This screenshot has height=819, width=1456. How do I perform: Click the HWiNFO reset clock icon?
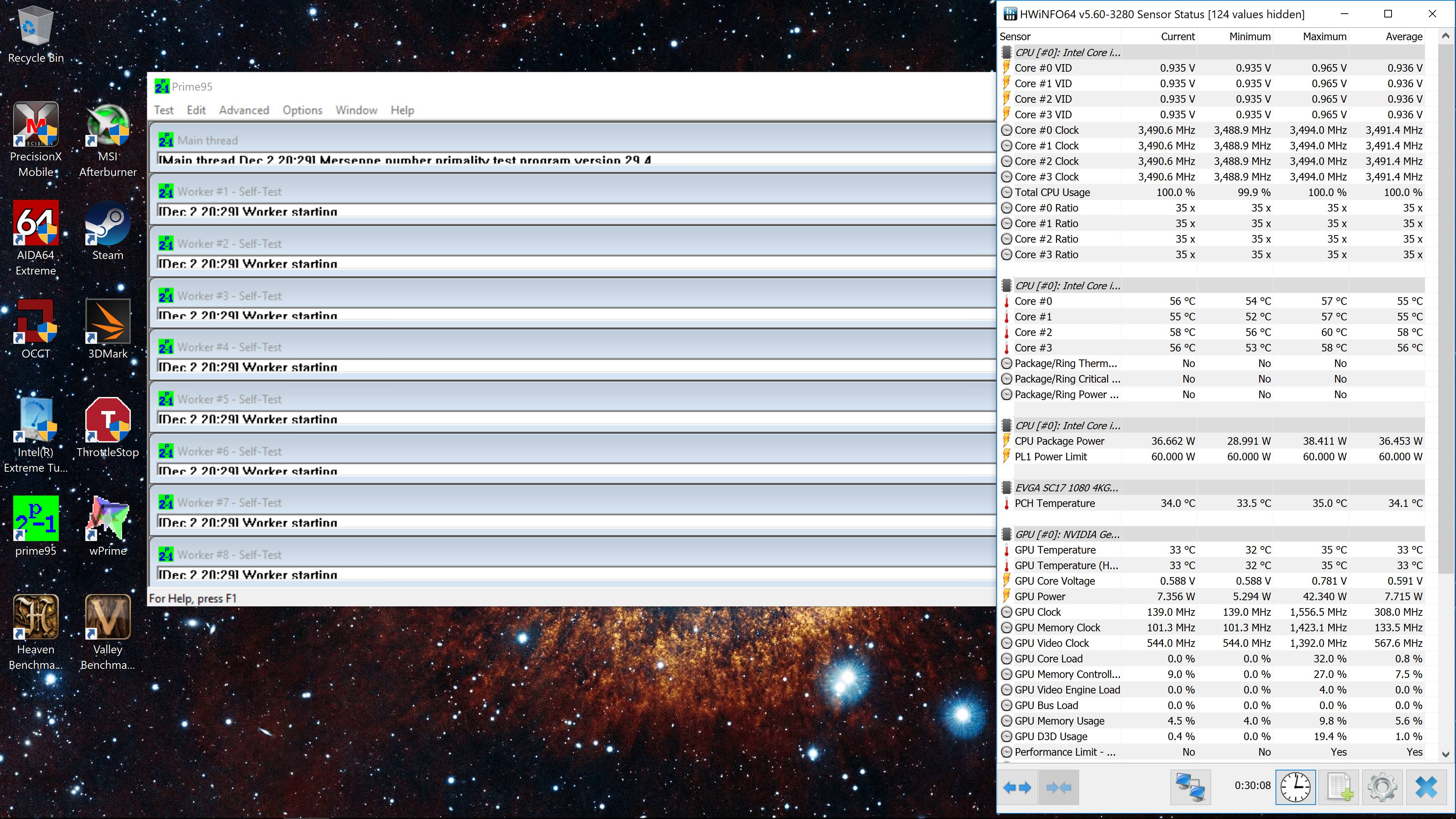click(1295, 787)
